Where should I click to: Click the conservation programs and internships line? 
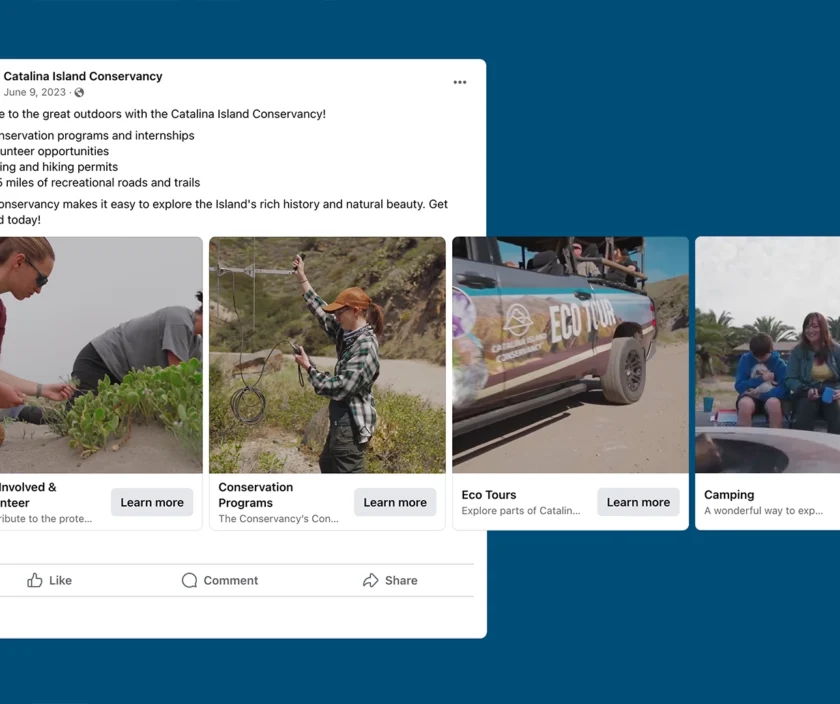(97, 136)
